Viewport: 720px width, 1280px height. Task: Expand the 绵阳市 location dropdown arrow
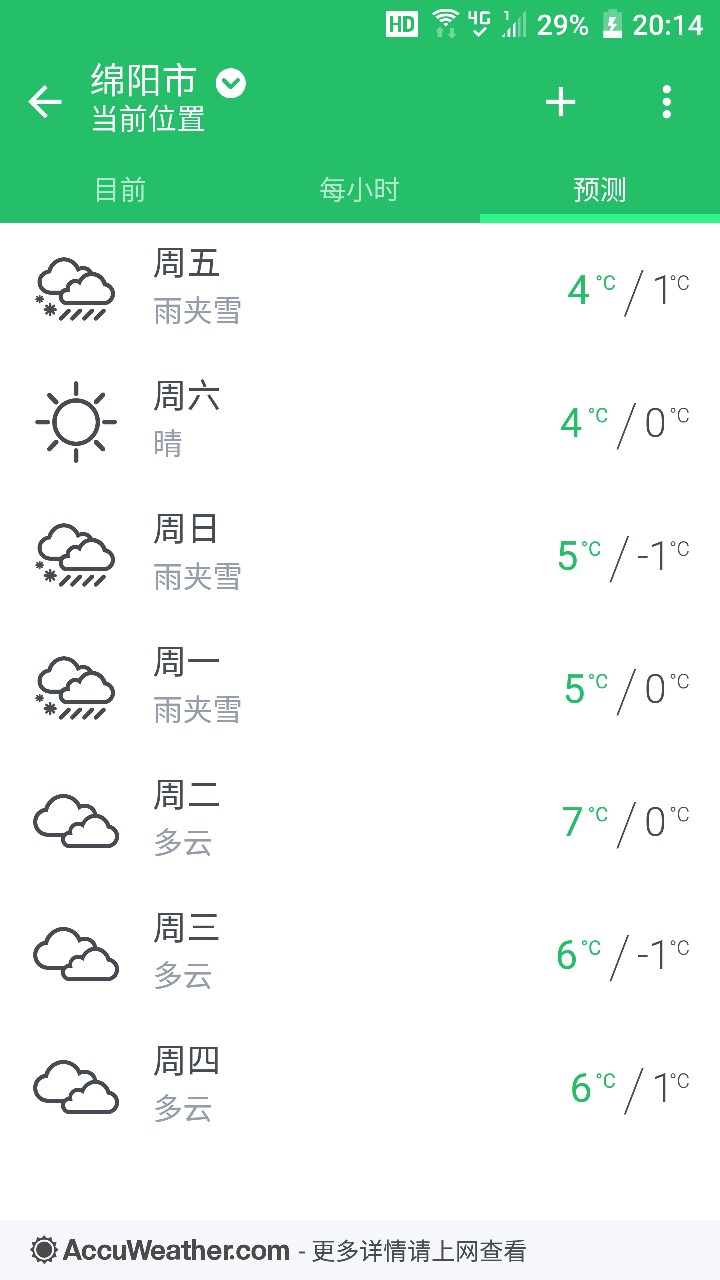[x=231, y=83]
